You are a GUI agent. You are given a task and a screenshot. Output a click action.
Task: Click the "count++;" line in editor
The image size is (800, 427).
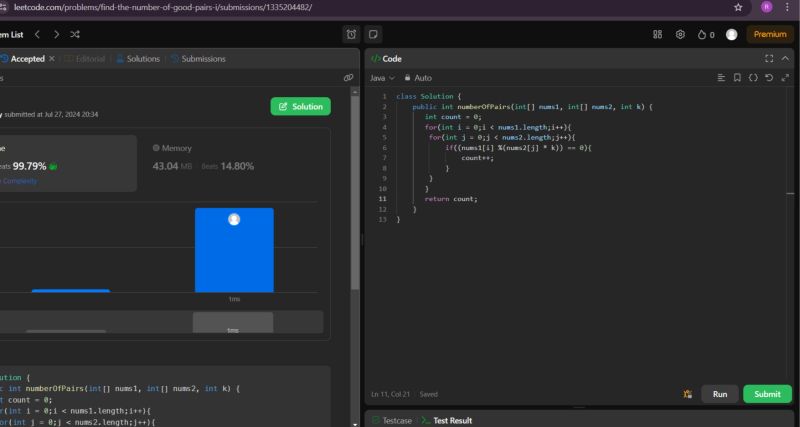478,158
